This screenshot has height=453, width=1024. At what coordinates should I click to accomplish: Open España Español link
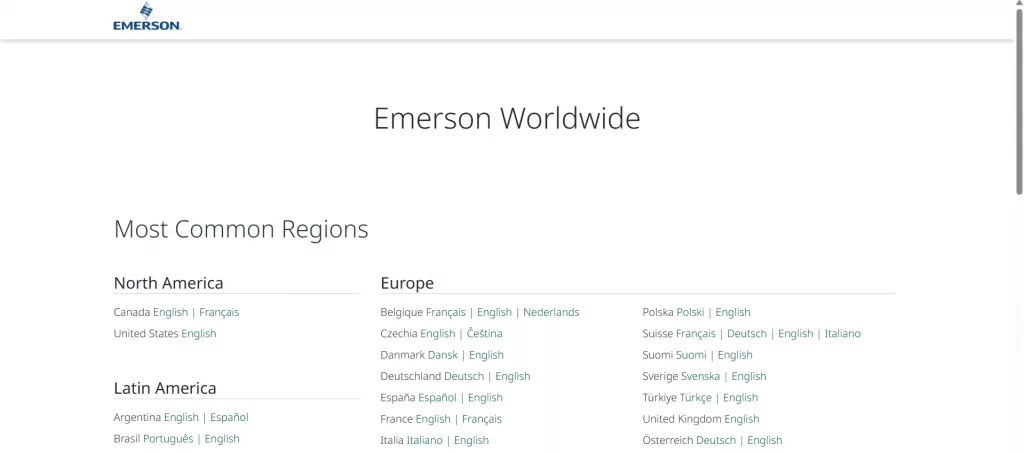click(x=438, y=398)
